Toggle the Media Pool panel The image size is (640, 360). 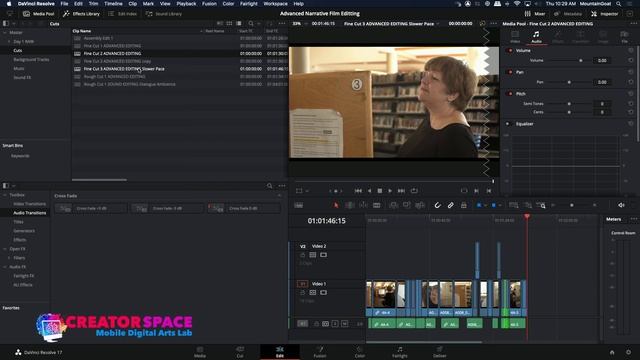pos(39,14)
